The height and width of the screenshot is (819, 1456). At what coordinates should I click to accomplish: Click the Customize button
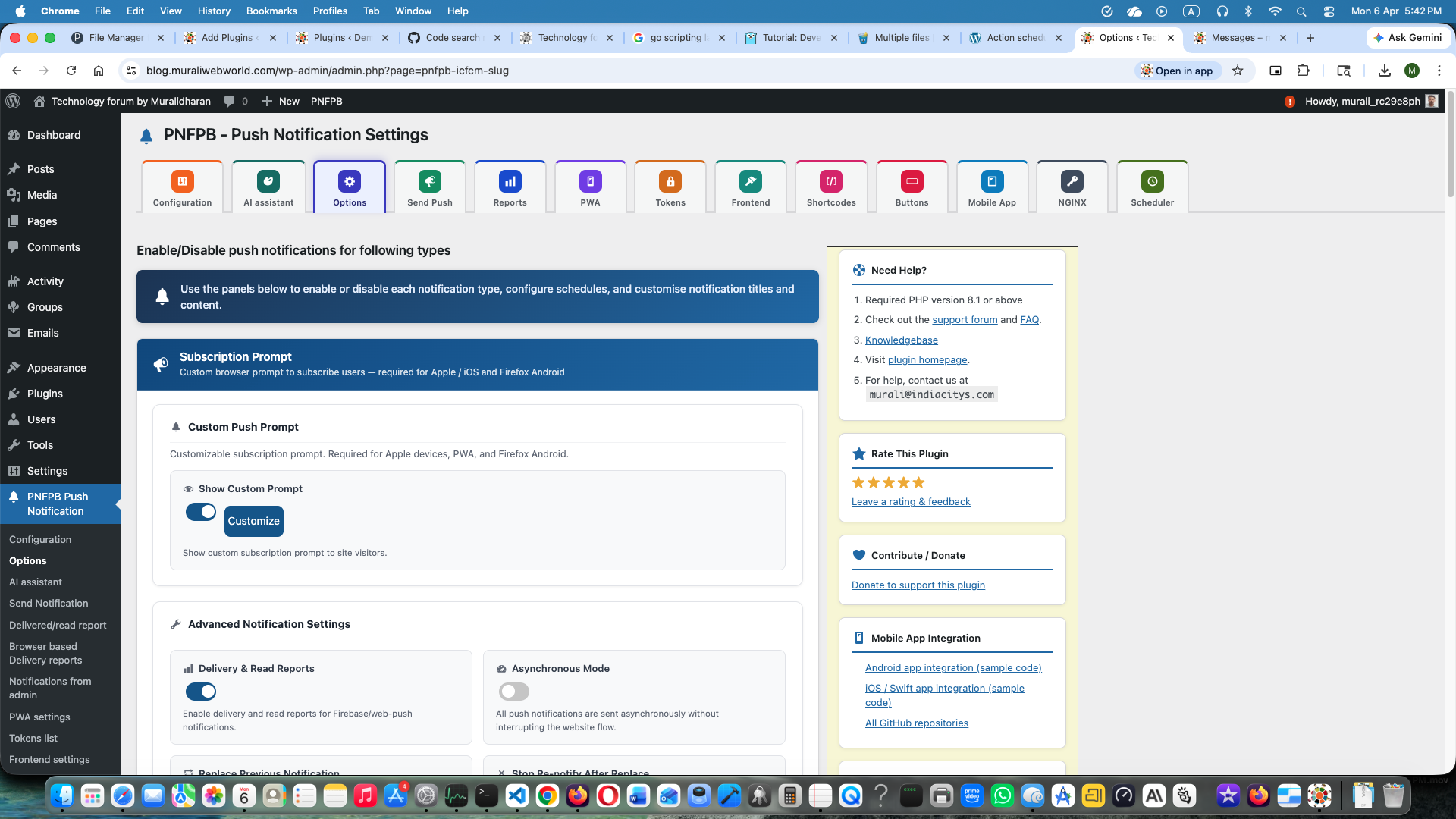pyautogui.click(x=253, y=521)
